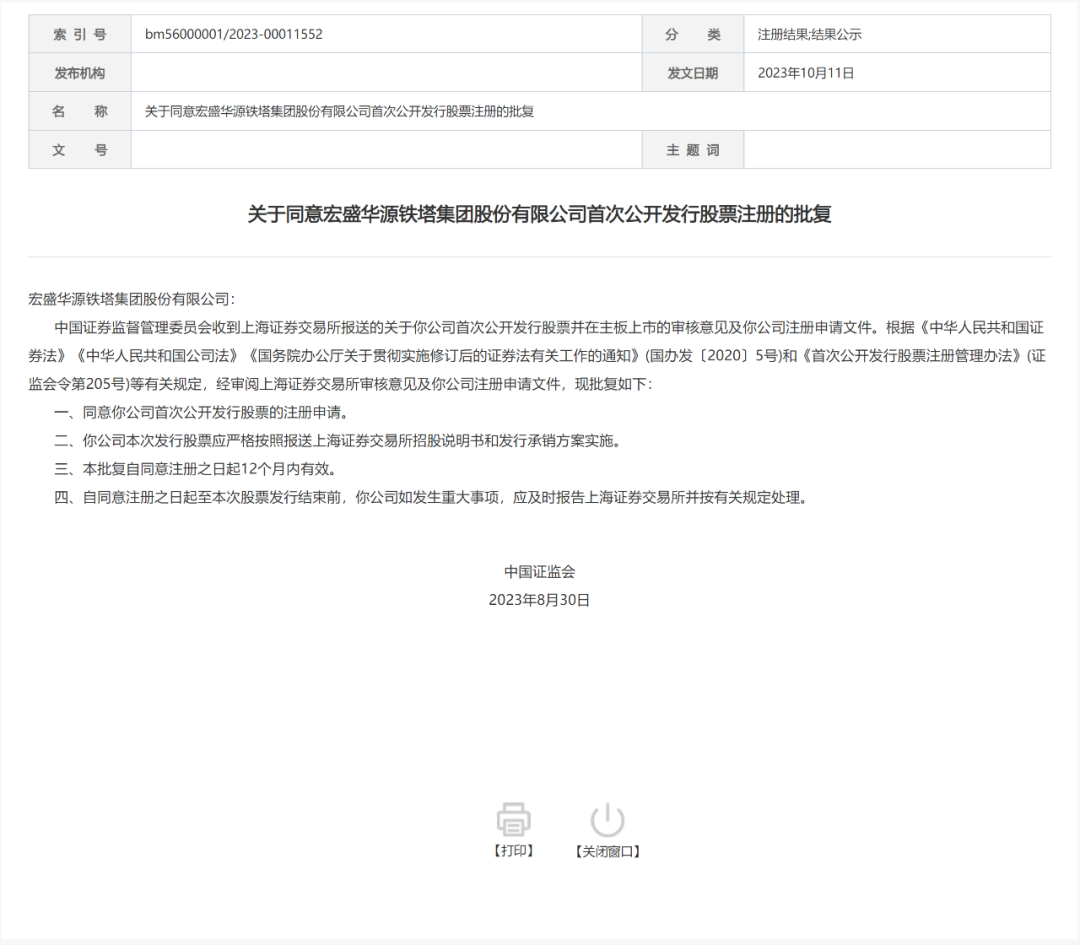Click the document name in the table

(x=339, y=111)
